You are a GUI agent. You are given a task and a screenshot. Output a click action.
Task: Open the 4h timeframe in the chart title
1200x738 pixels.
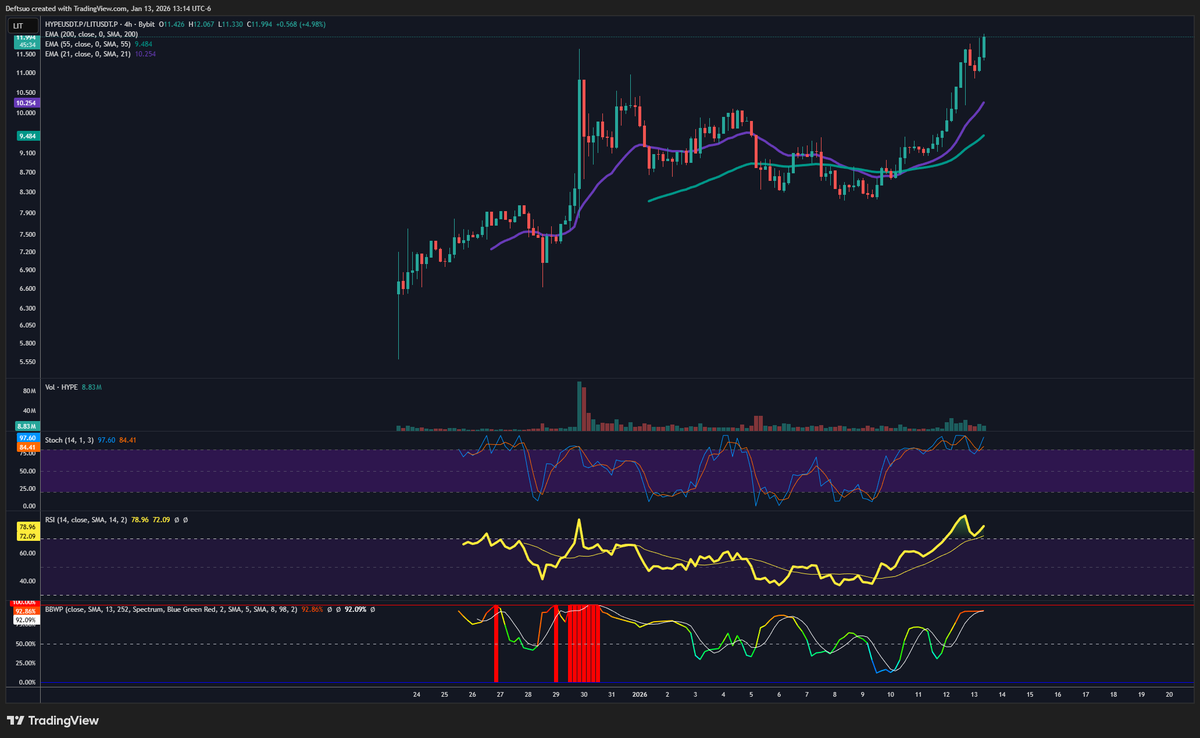pyautogui.click(x=126, y=24)
